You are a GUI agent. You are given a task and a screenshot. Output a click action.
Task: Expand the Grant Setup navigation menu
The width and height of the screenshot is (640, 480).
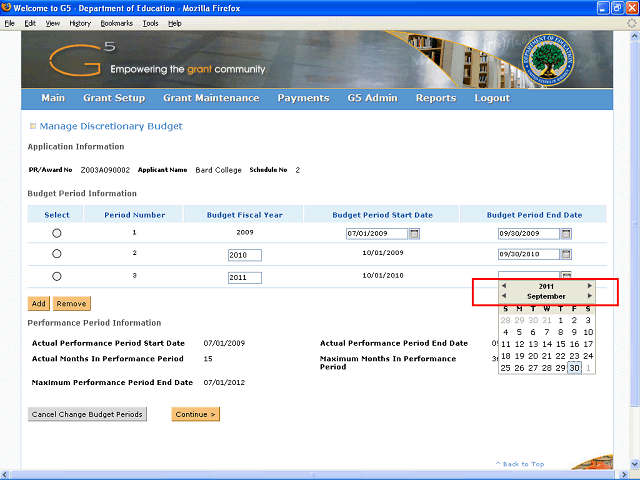click(x=114, y=98)
